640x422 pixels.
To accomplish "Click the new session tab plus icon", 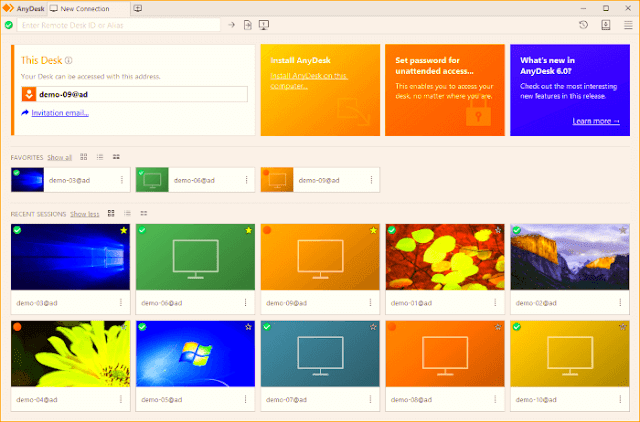I will 138,9.
